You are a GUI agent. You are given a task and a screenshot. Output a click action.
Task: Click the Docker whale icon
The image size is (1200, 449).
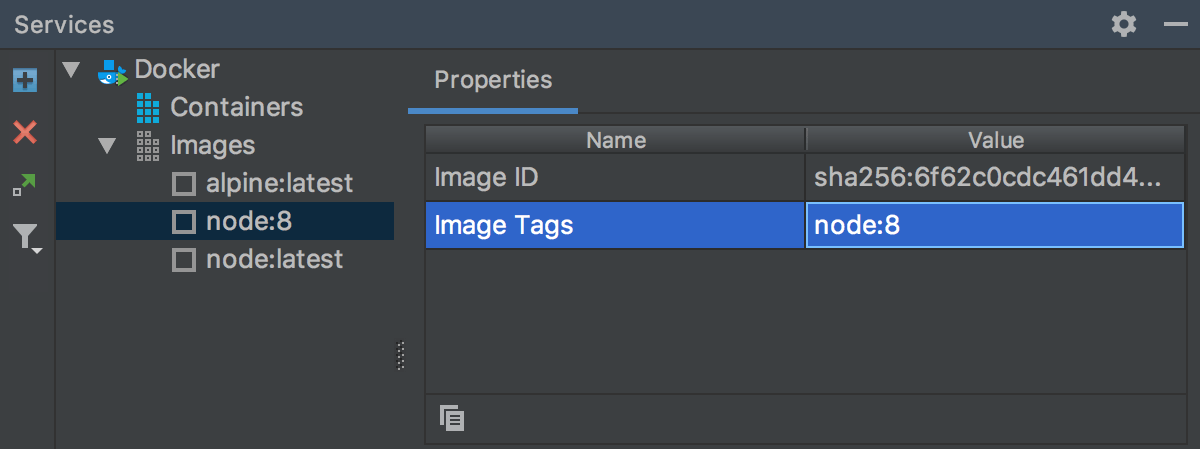[112, 70]
